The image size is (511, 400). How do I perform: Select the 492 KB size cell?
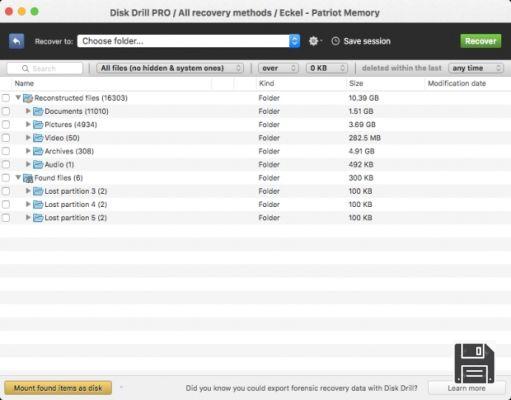(361, 165)
